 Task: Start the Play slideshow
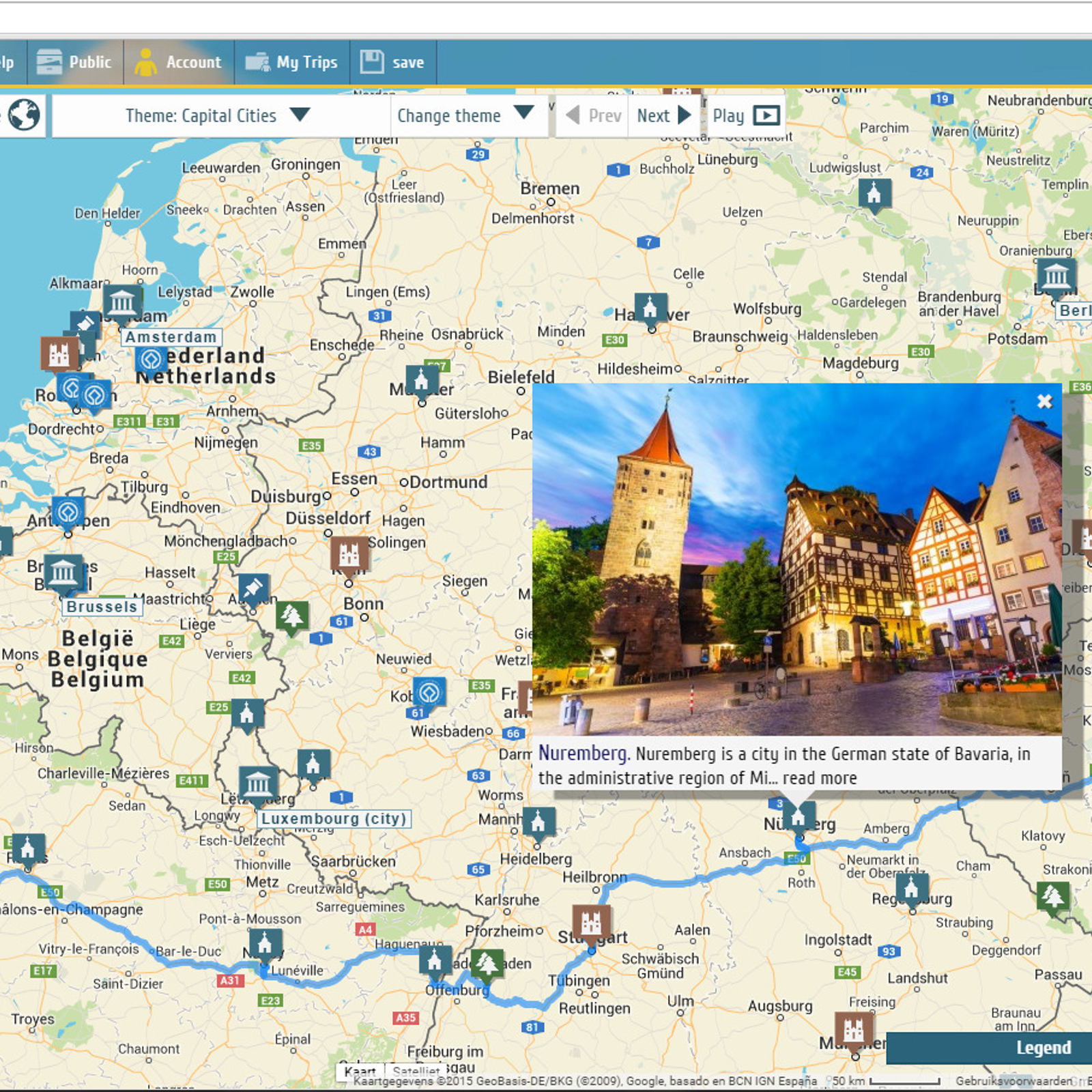tap(746, 115)
